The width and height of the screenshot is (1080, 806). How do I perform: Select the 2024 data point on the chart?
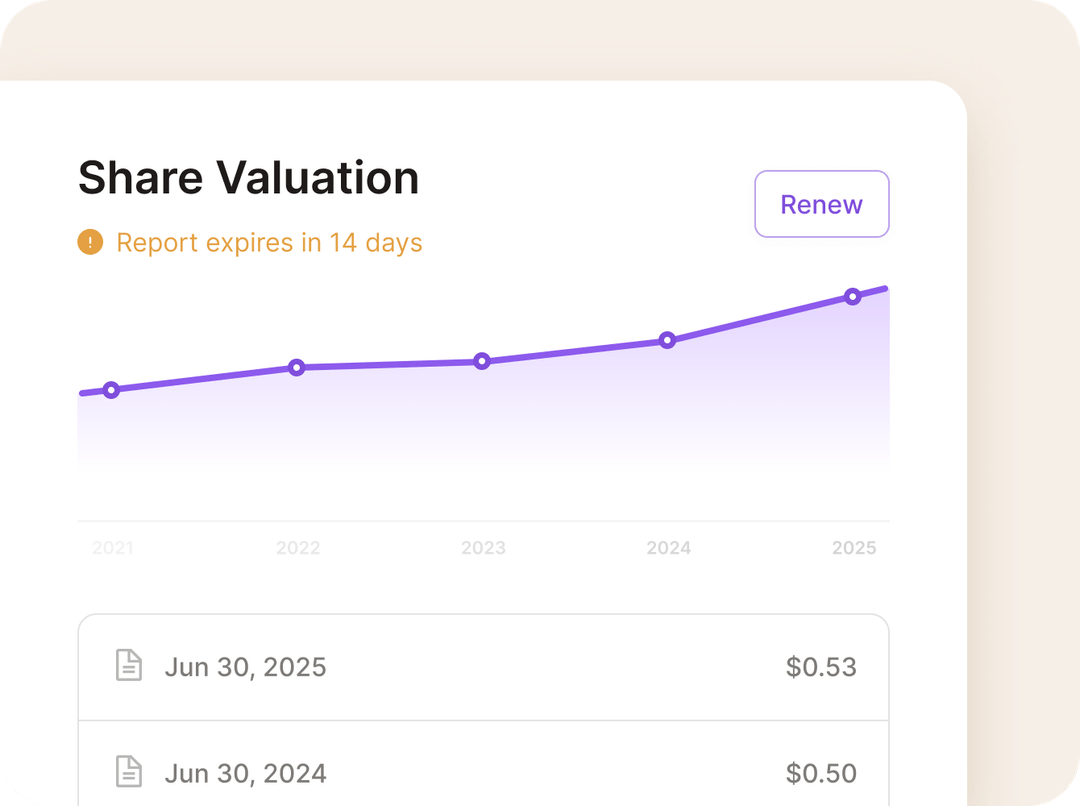667,341
